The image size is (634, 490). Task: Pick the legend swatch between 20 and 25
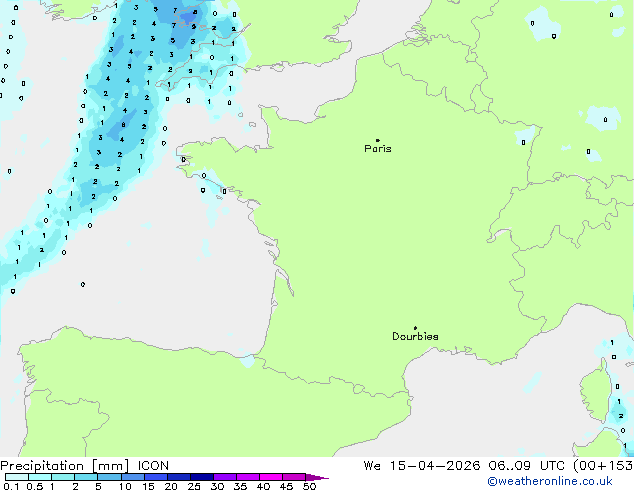point(179,477)
